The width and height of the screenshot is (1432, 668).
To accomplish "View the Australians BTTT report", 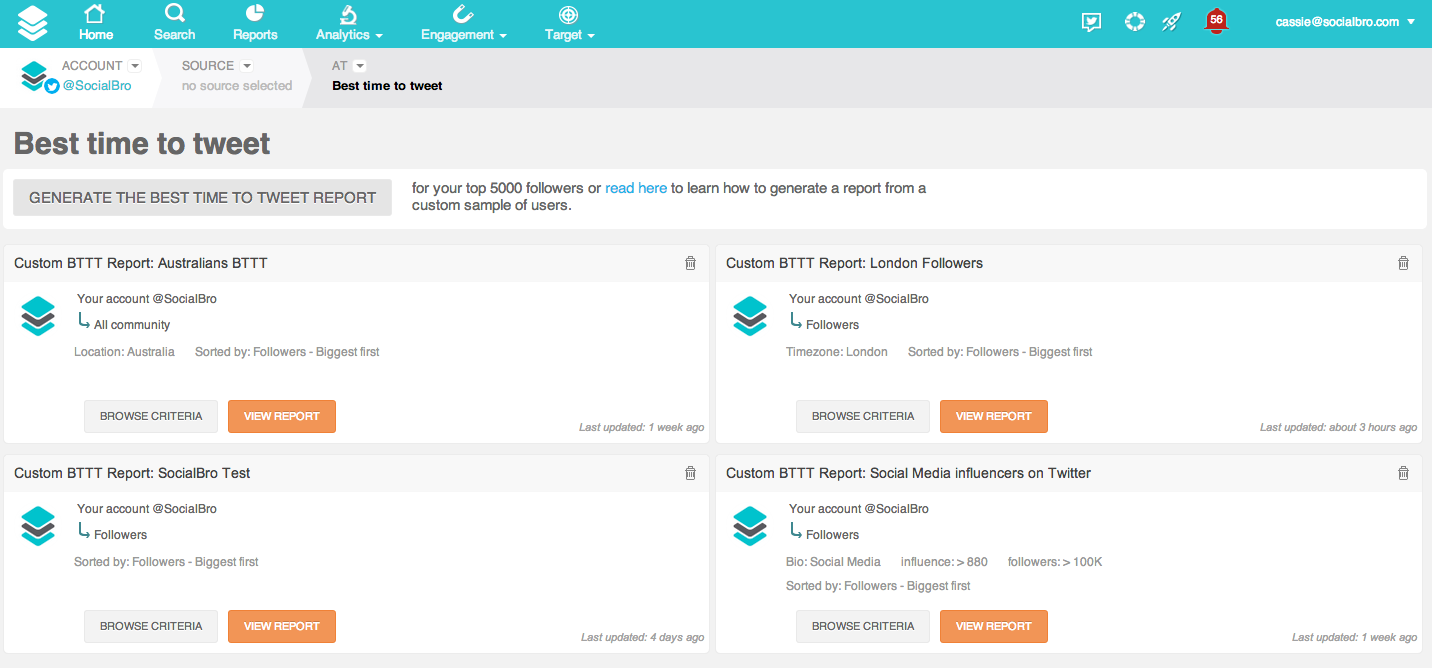I will [x=282, y=416].
